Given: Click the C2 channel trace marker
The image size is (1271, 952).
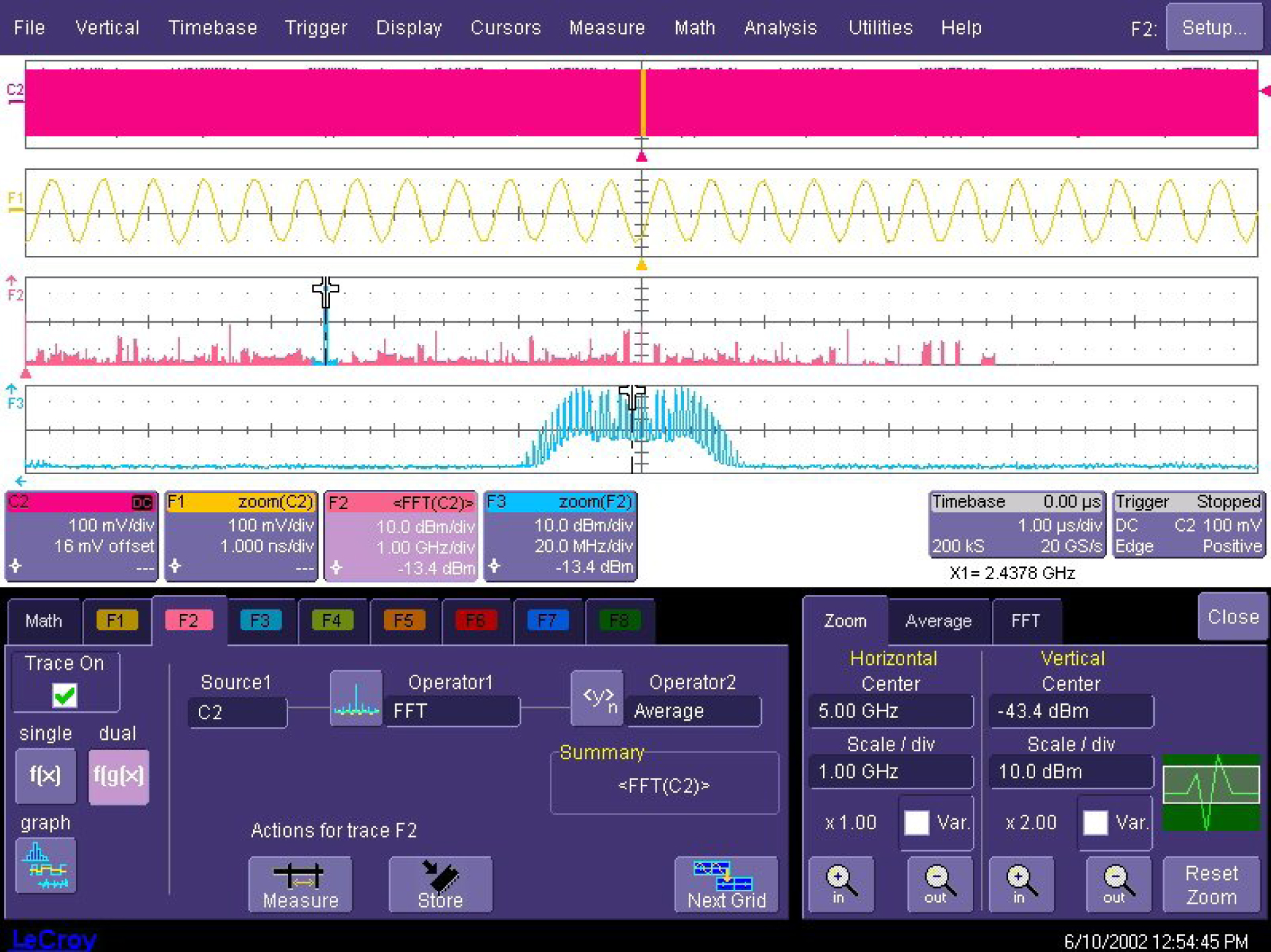Looking at the screenshot, I should [x=15, y=93].
